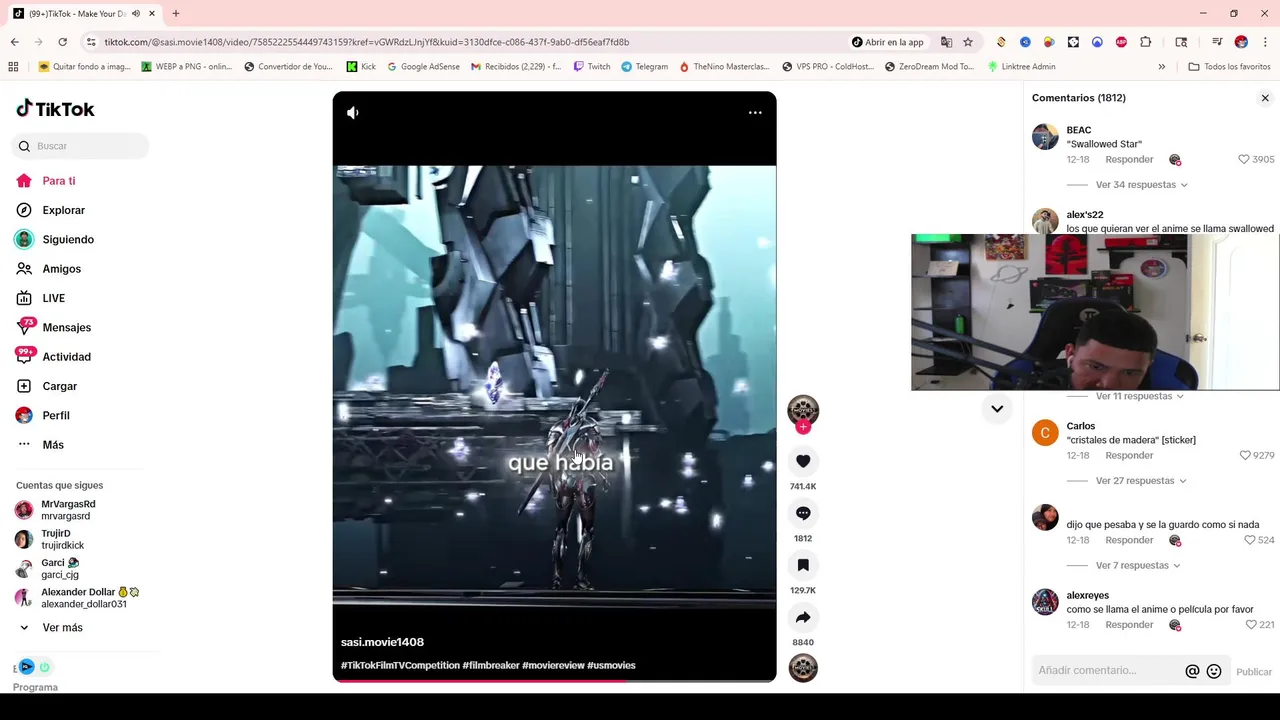Open Todos los favoritos folder

coord(1229,67)
